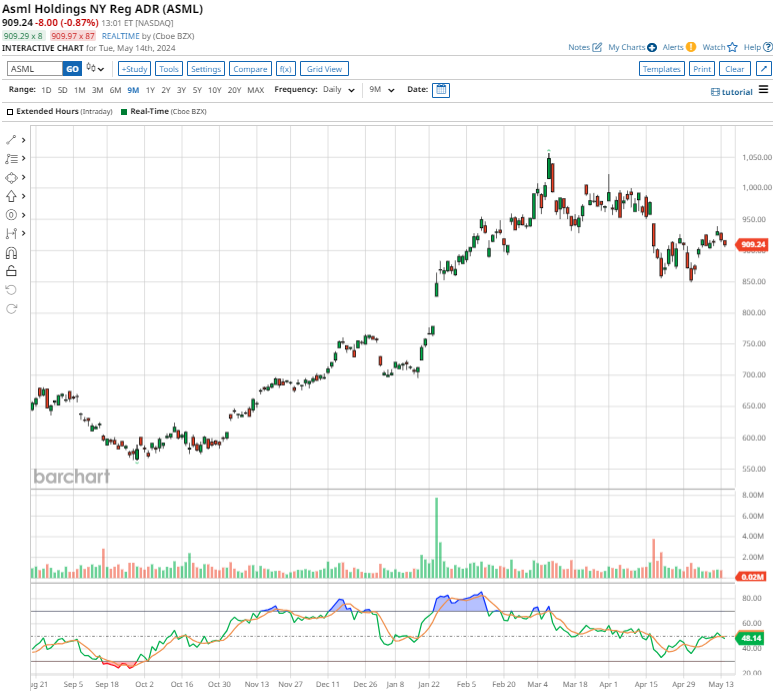This screenshot has height=696, width=773.
Task: Select the 1Y range option
Action: [151, 90]
